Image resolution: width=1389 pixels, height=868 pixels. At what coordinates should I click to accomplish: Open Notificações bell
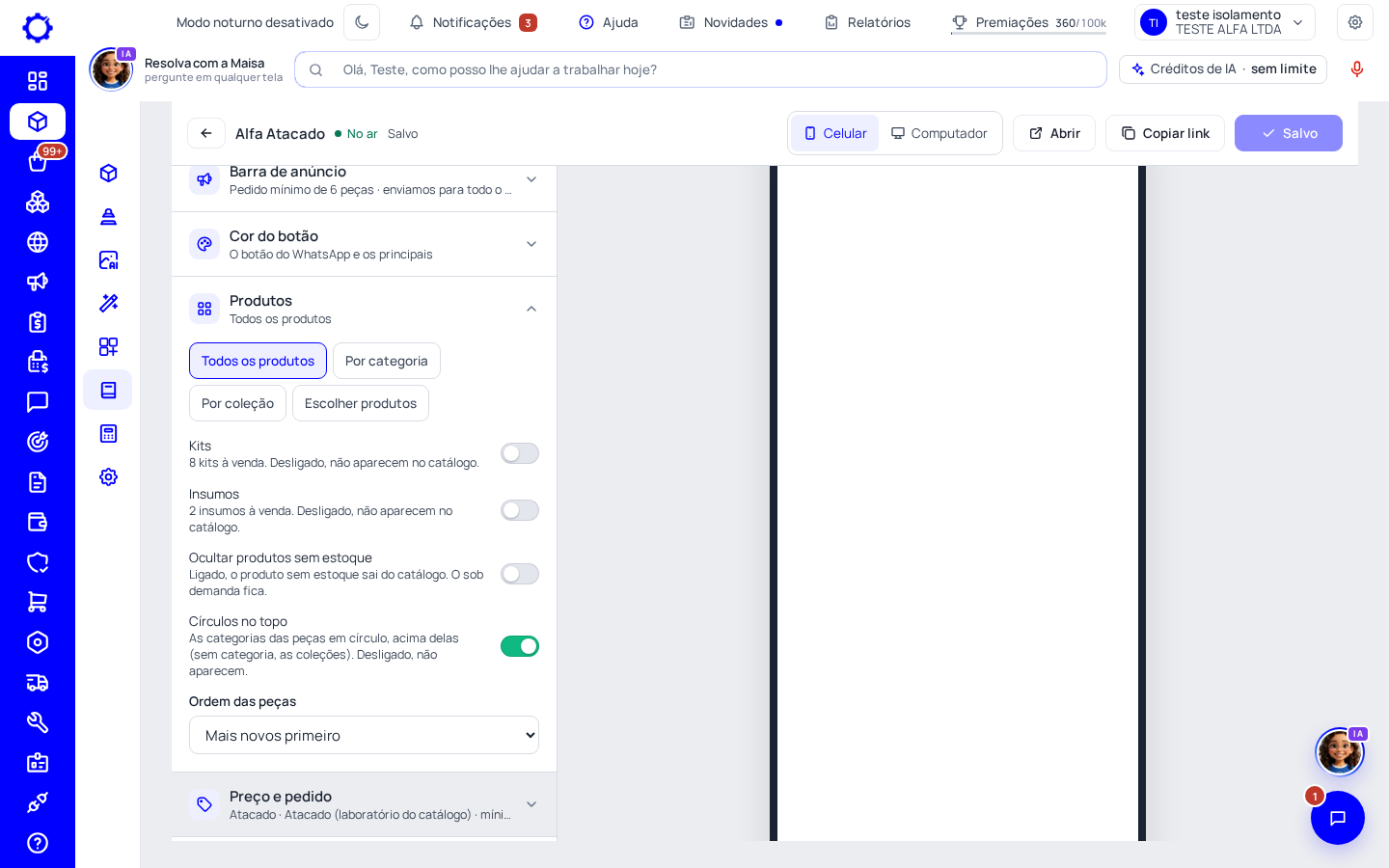point(473,22)
